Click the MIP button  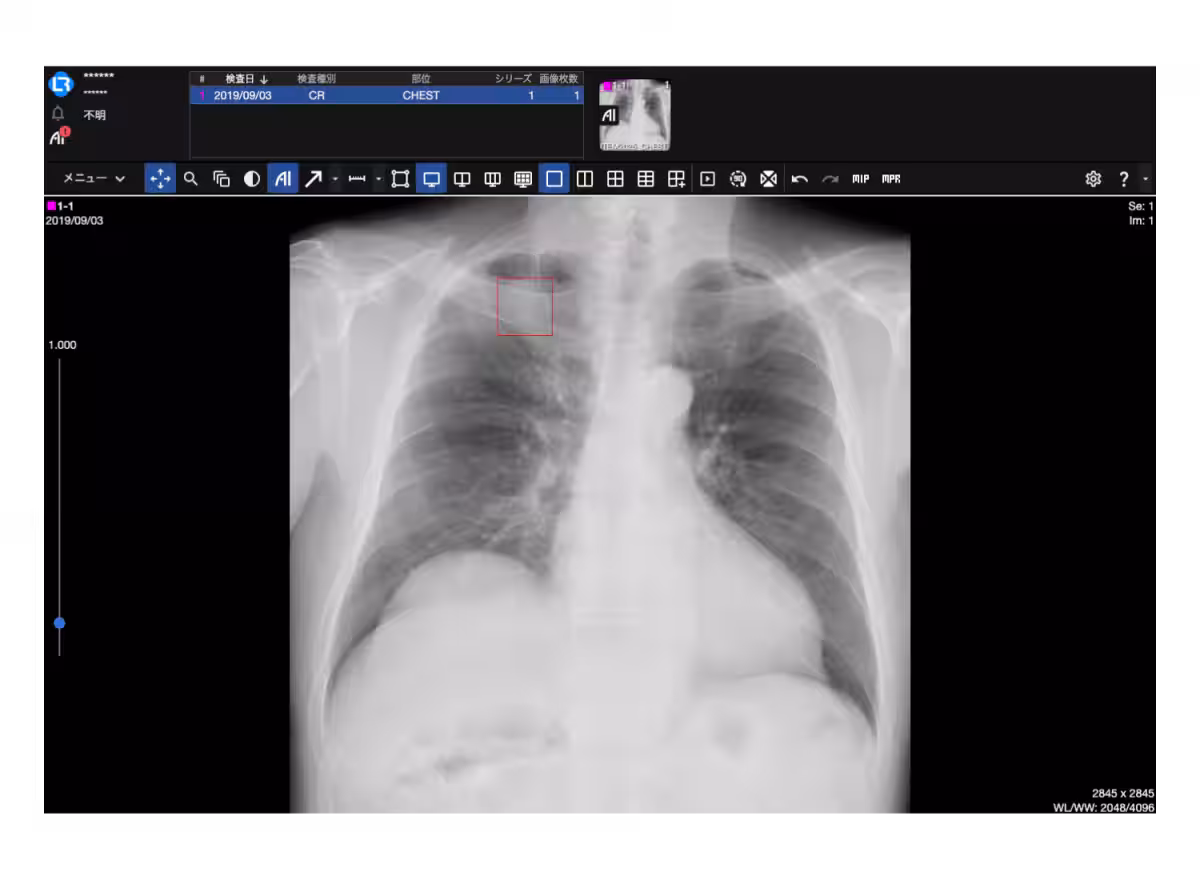click(860, 179)
